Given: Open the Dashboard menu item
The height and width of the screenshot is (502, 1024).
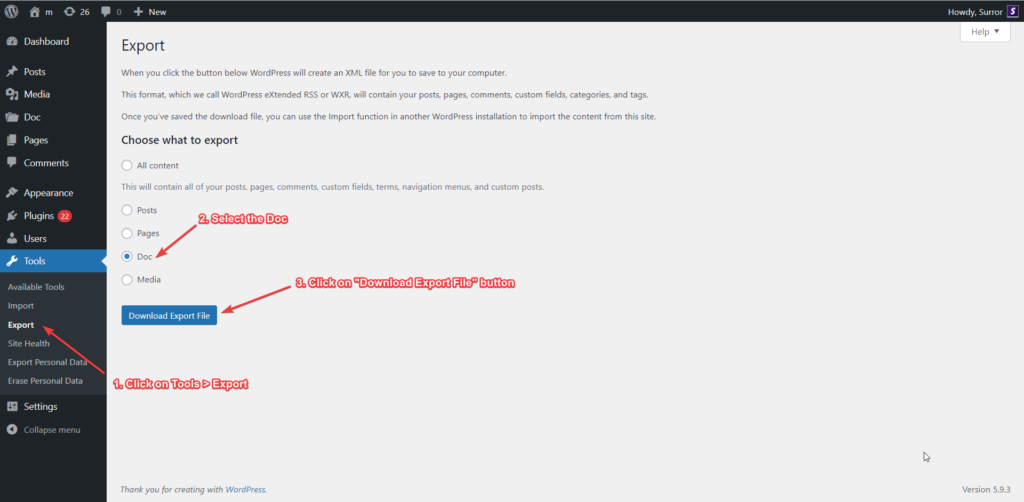Looking at the screenshot, I should click(x=46, y=42).
